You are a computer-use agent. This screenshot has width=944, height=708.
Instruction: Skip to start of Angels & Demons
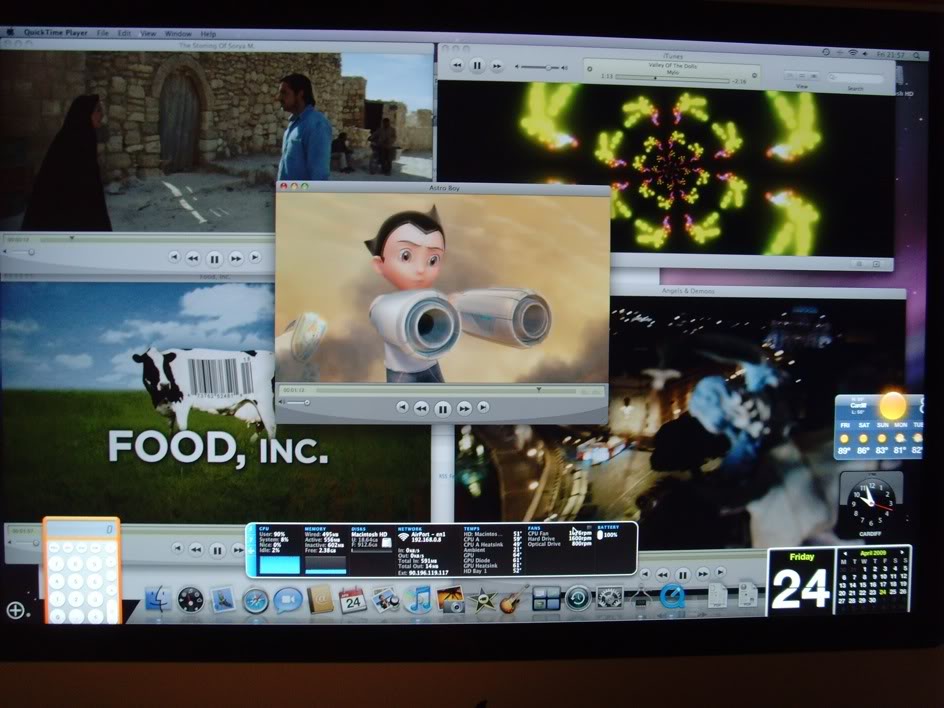(x=645, y=573)
